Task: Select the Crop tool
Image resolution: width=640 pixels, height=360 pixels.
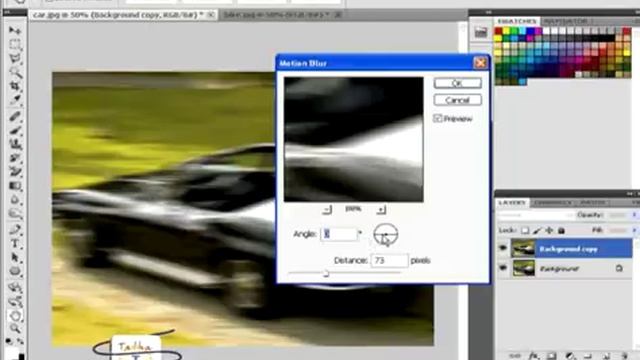Action: pos(15,87)
